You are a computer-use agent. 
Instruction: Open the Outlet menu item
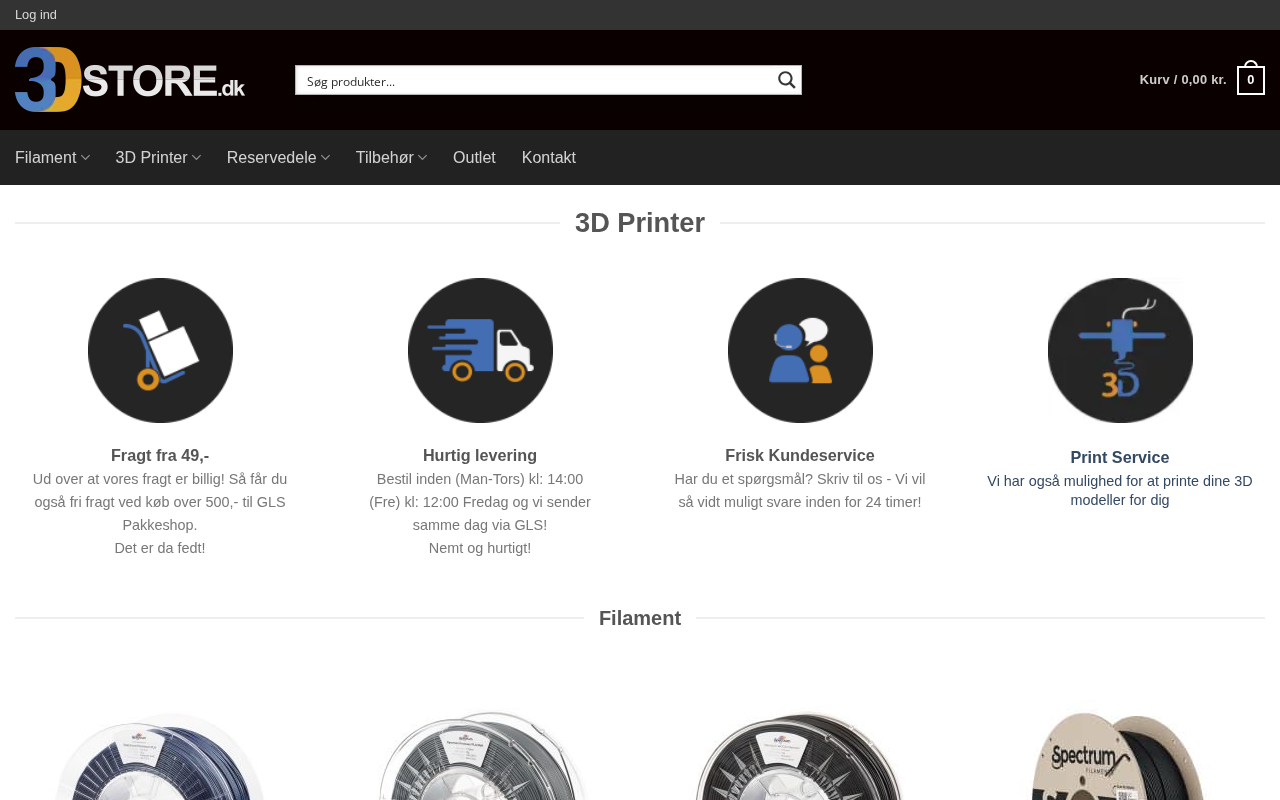tap(474, 158)
